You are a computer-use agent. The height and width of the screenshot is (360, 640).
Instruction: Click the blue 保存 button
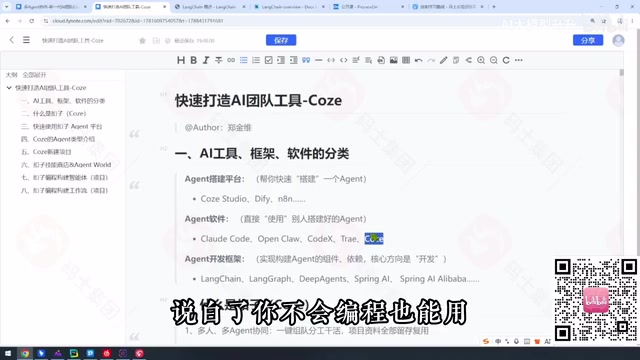pos(281,40)
